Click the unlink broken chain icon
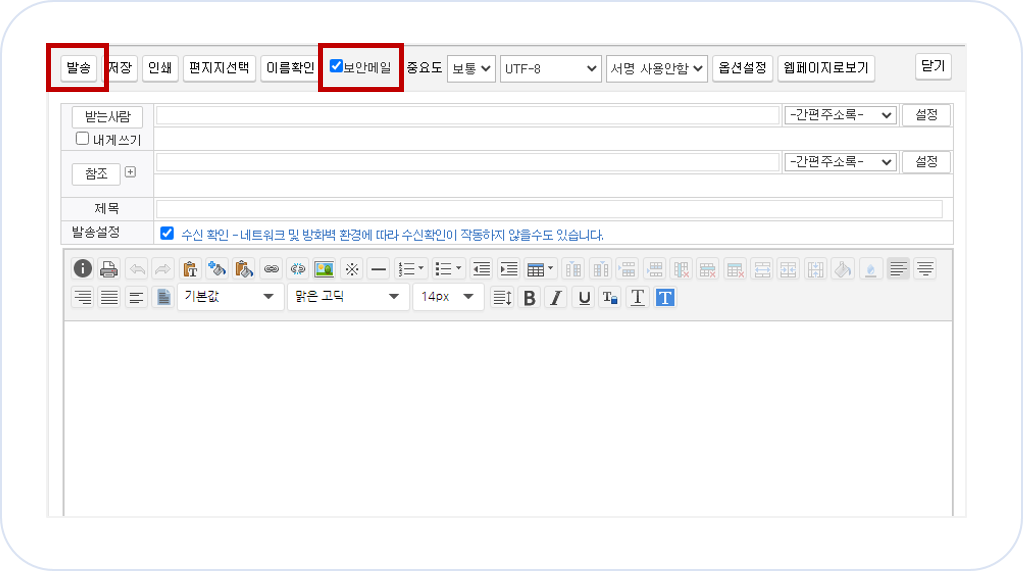1023x571 pixels. point(298,269)
